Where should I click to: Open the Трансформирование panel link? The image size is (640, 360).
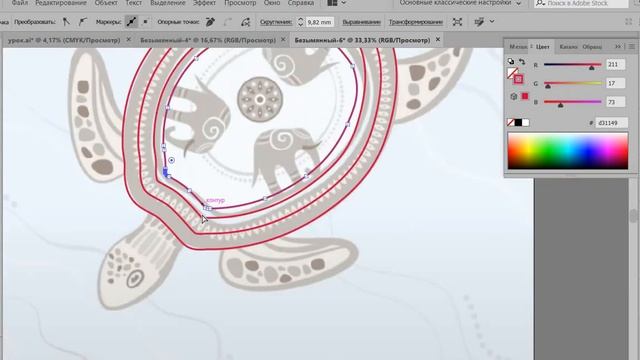(416, 22)
